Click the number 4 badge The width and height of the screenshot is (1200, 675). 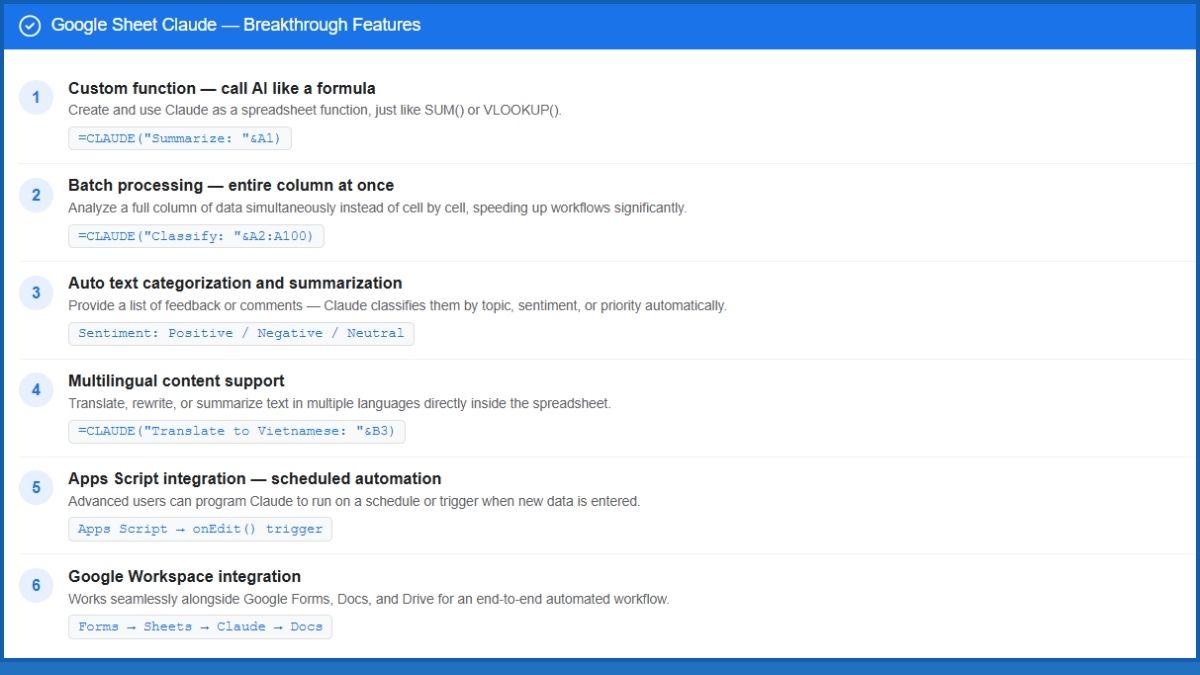(x=36, y=390)
